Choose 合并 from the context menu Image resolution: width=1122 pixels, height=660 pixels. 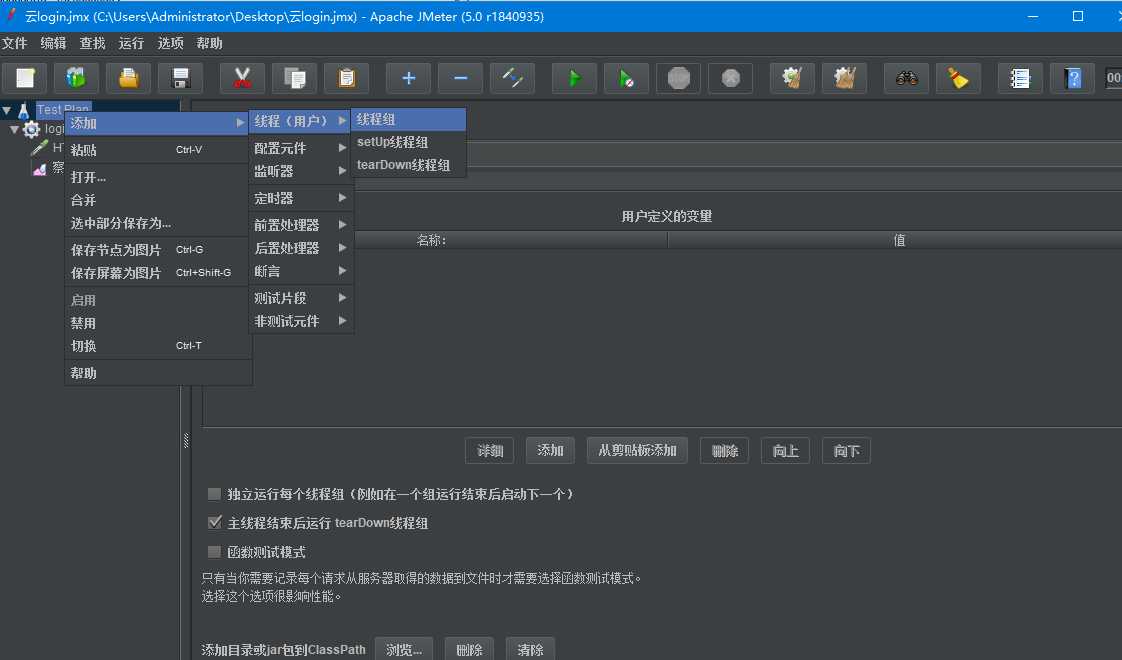[x=157, y=200]
